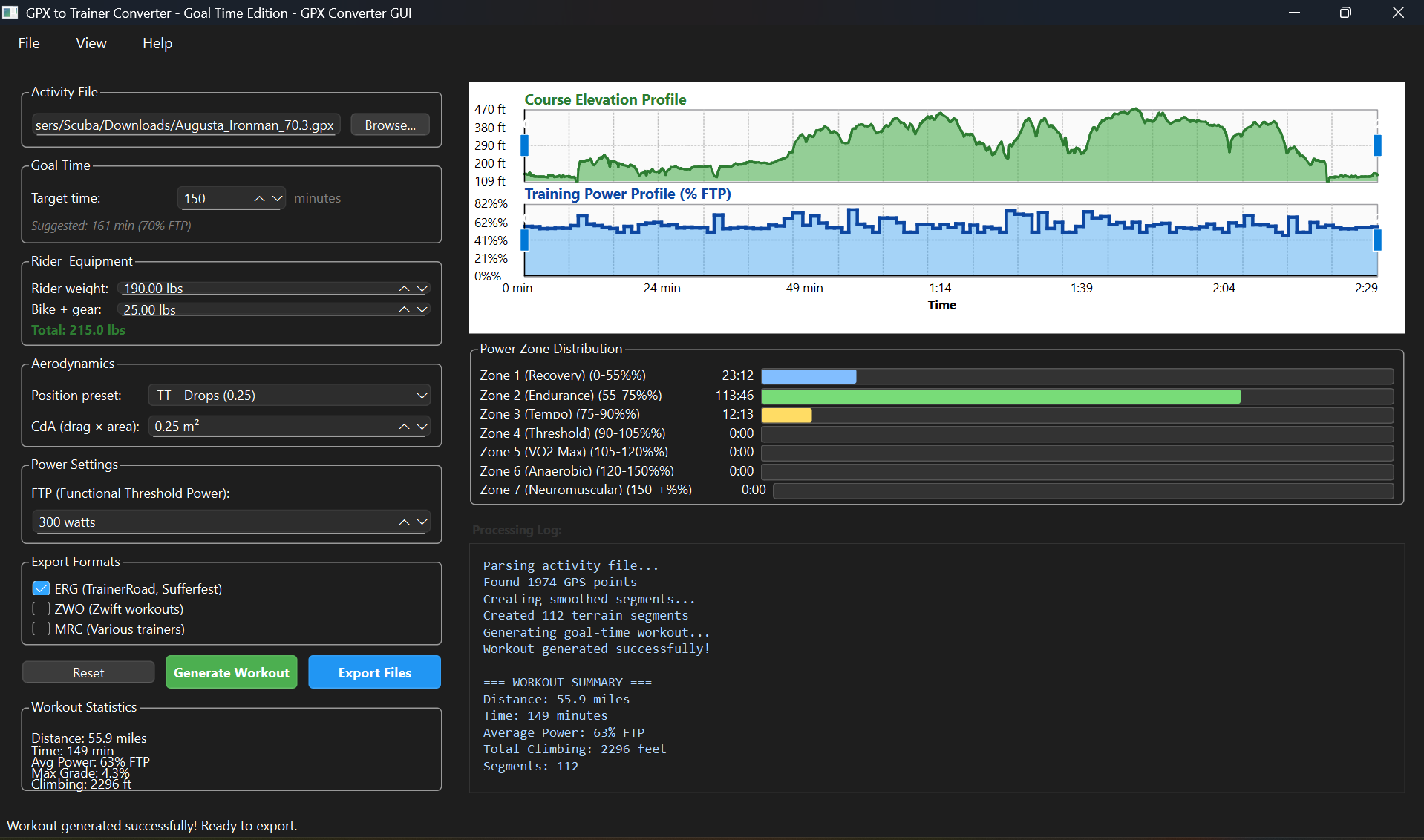Screen dimensions: 1424x840
Task: Click right handle of power profile
Action: [x=1377, y=240]
